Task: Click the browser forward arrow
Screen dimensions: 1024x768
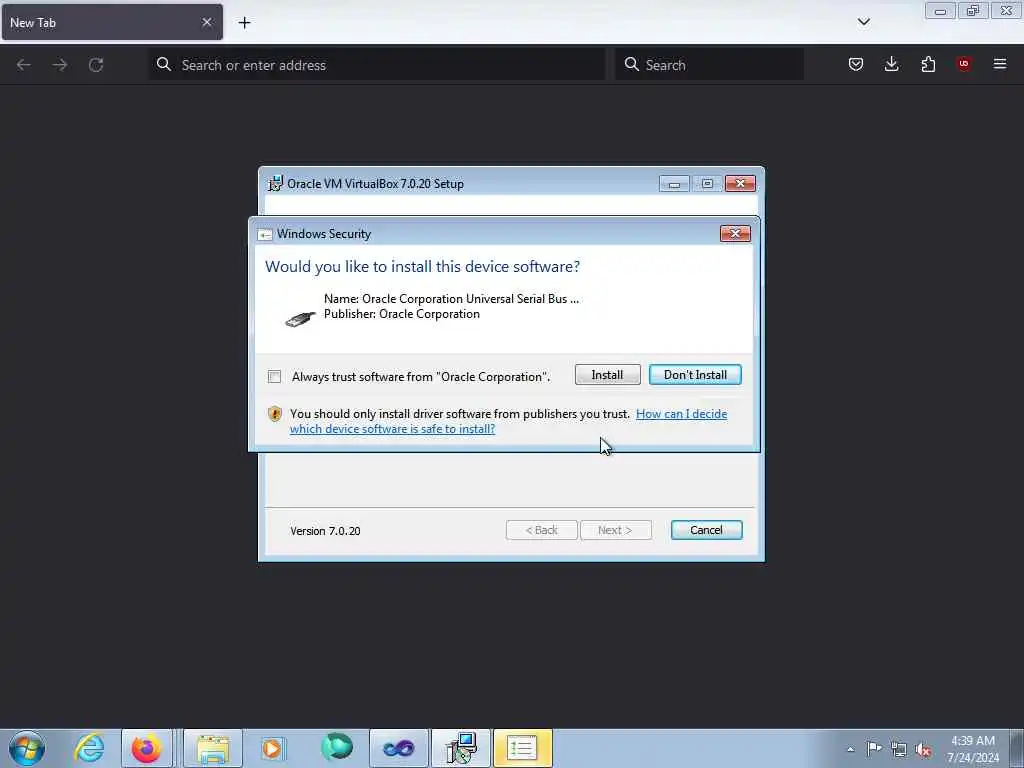Action: point(59,65)
